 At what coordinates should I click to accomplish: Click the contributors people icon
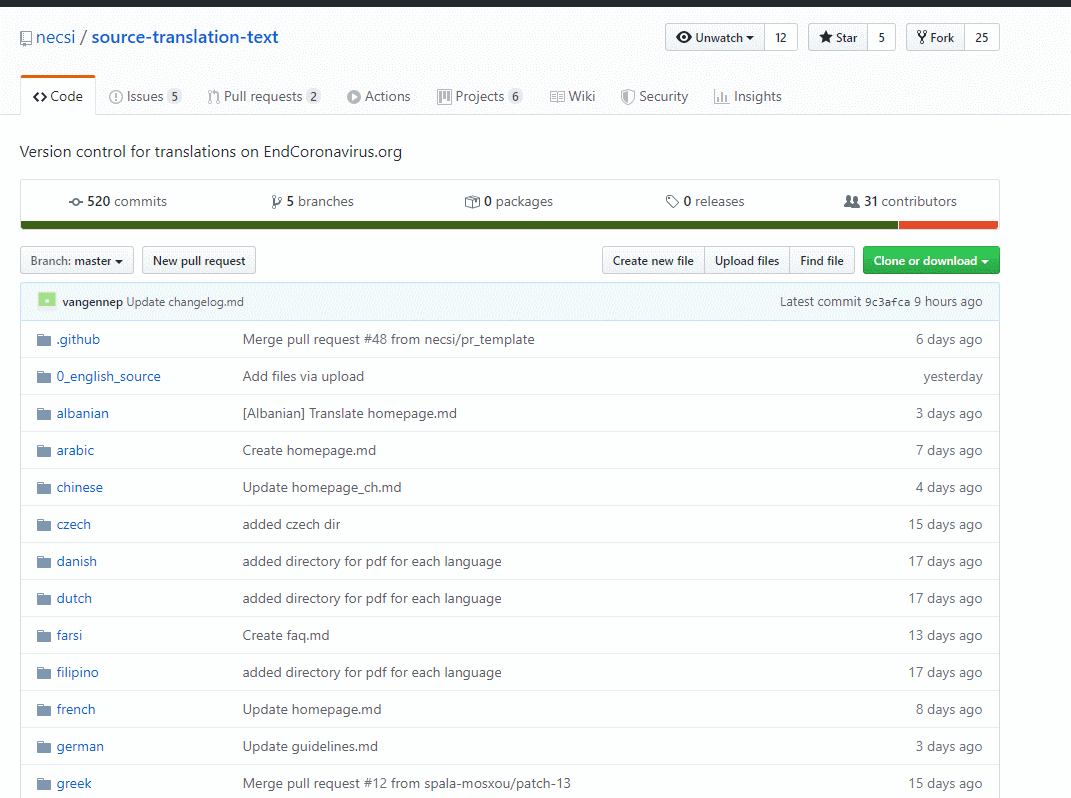click(x=852, y=202)
